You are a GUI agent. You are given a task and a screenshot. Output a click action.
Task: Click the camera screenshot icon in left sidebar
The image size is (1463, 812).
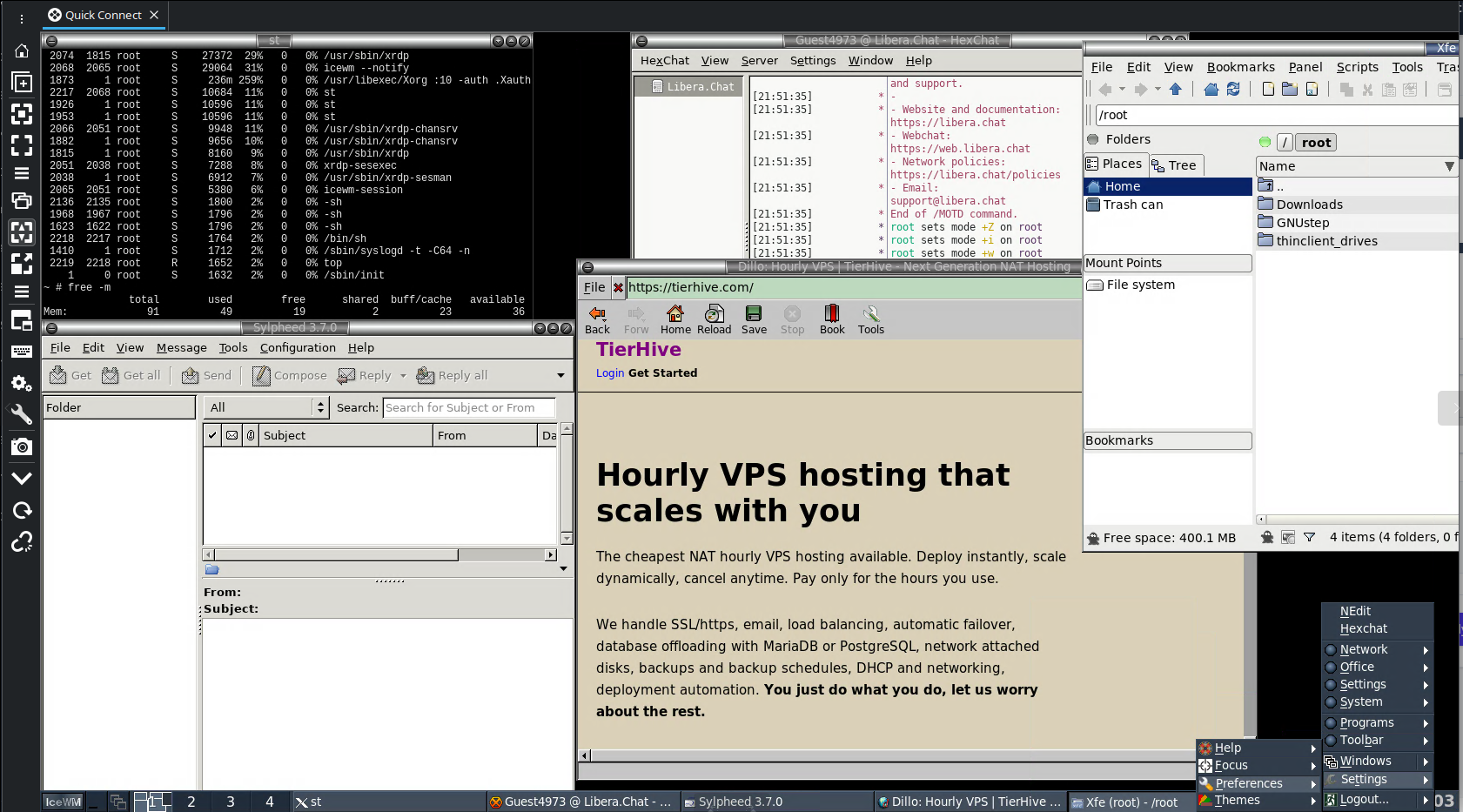tap(22, 447)
